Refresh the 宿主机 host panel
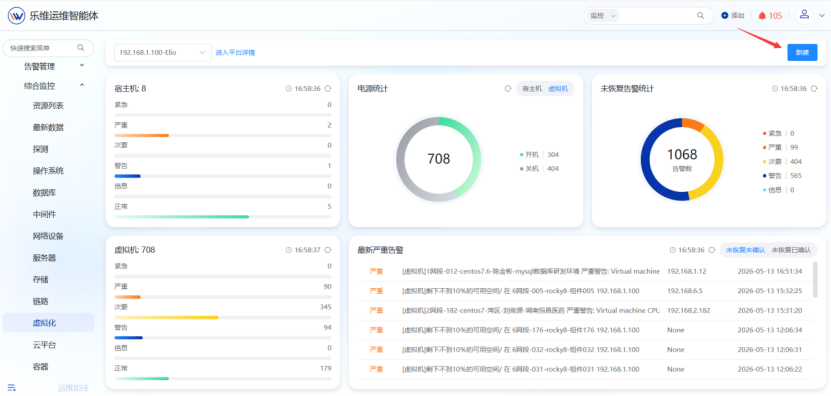The height and width of the screenshot is (396, 831). point(328,89)
